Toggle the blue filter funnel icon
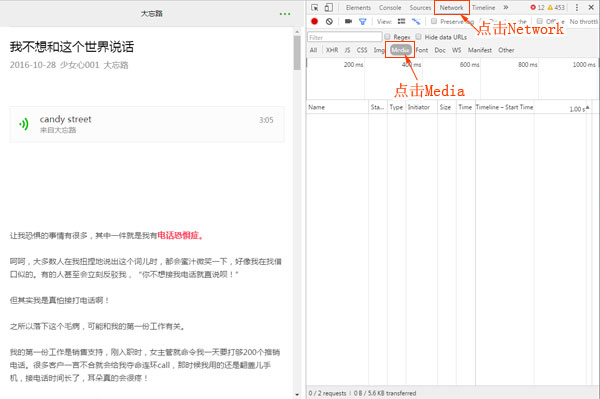Image resolution: width=600 pixels, height=399 pixels. tap(362, 21)
